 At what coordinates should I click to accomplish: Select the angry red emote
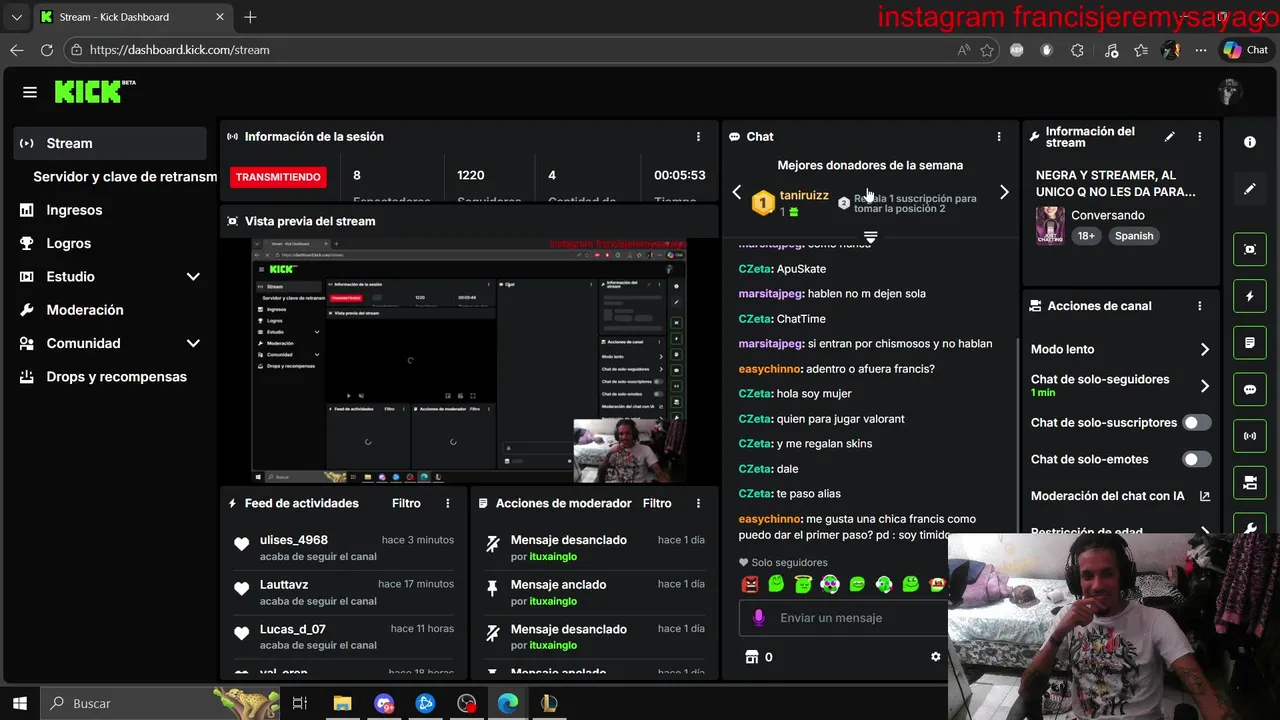tap(750, 584)
